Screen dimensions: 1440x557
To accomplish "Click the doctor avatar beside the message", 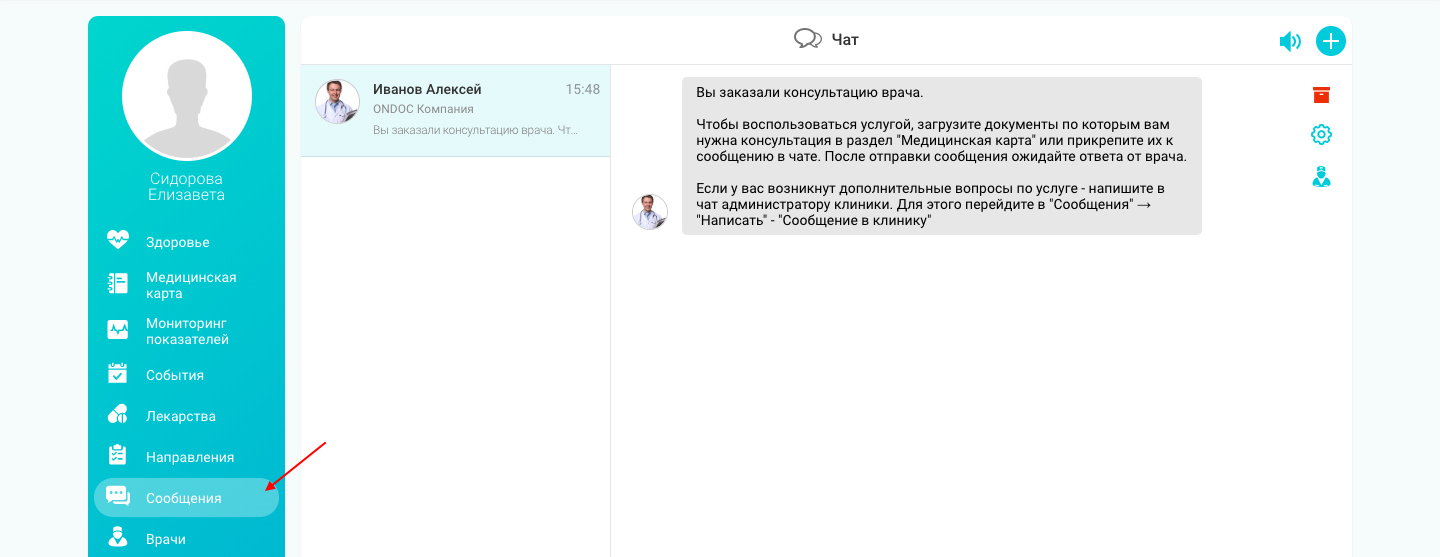I will (x=650, y=212).
